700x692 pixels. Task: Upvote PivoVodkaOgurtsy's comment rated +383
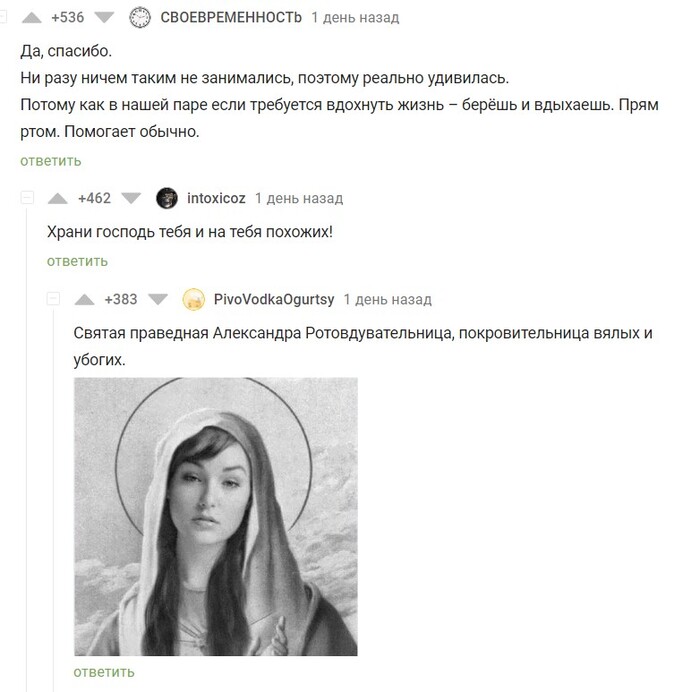click(x=84, y=299)
